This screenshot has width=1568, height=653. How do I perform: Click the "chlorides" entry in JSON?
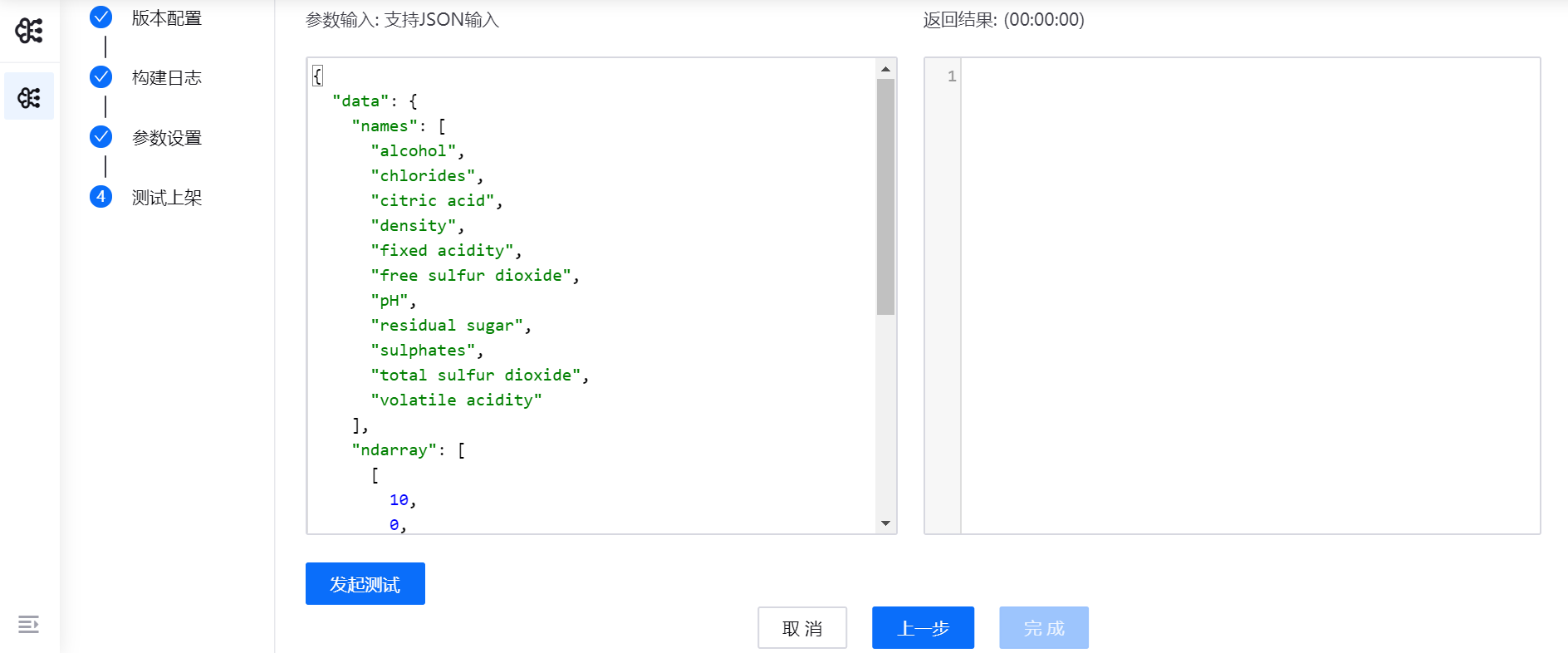[423, 175]
